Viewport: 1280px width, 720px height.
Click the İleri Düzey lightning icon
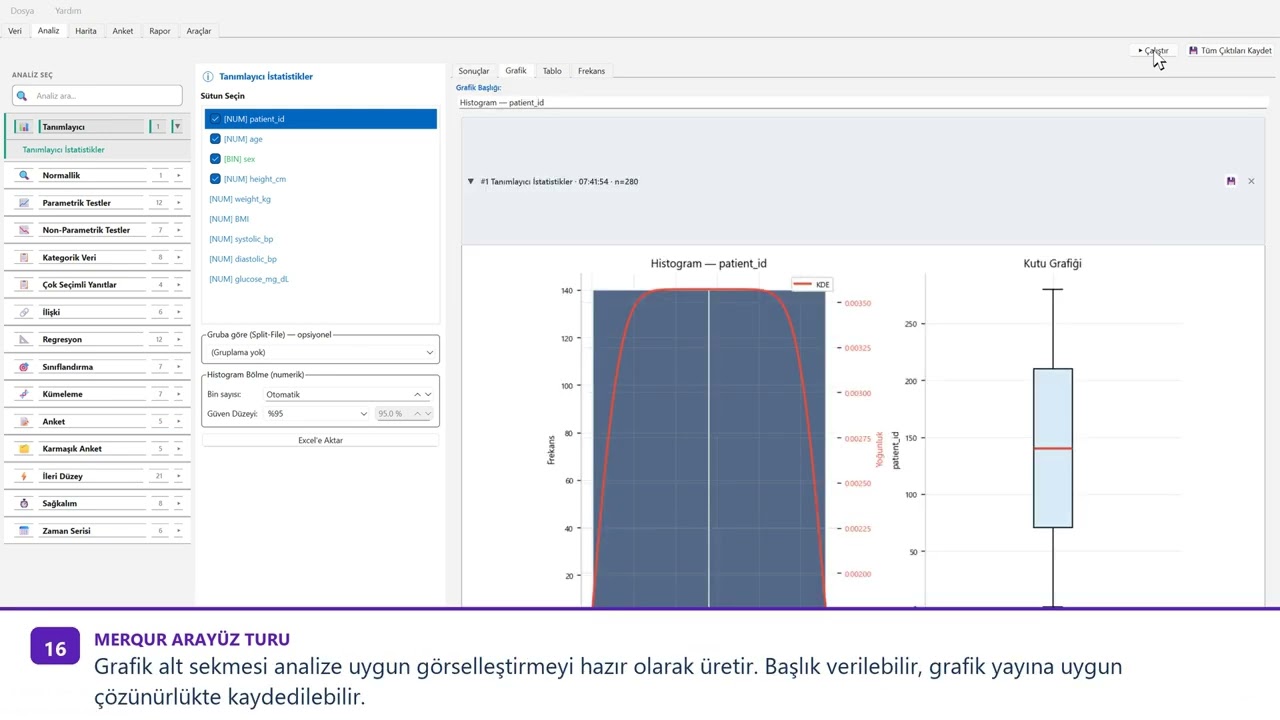[x=25, y=476]
